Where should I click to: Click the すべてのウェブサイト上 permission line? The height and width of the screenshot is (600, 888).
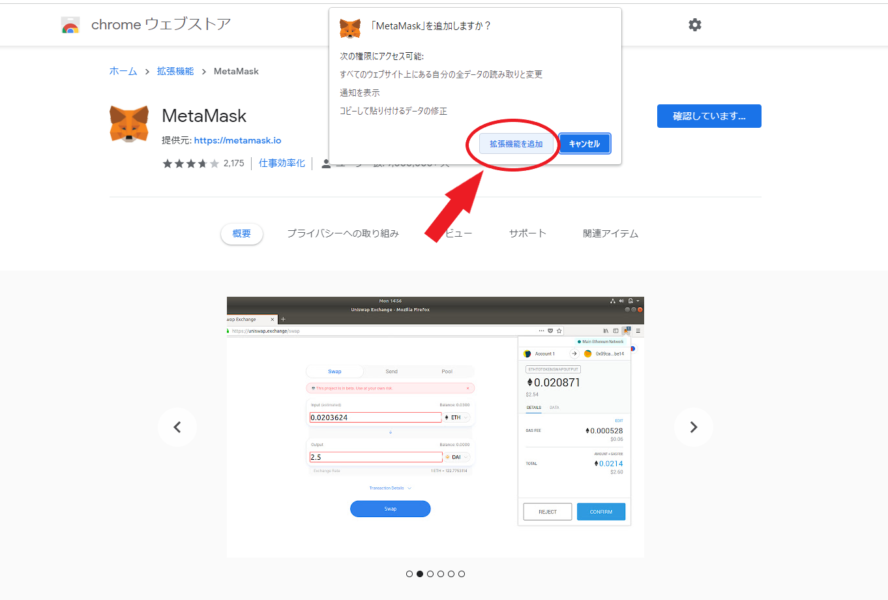[441, 74]
